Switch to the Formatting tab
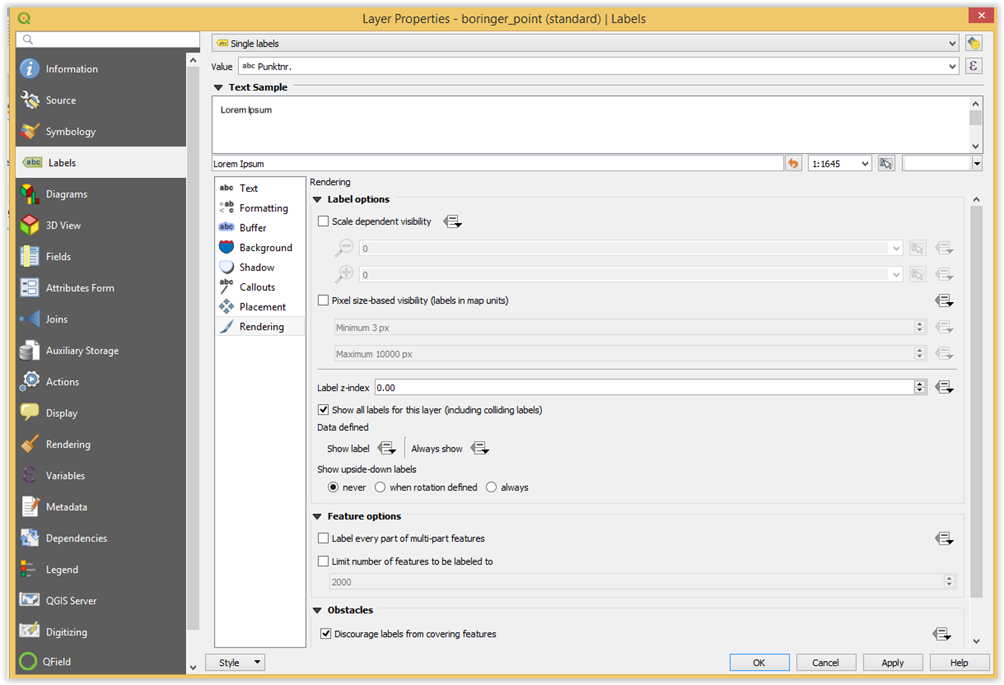The width and height of the screenshot is (1004, 685). (260, 208)
